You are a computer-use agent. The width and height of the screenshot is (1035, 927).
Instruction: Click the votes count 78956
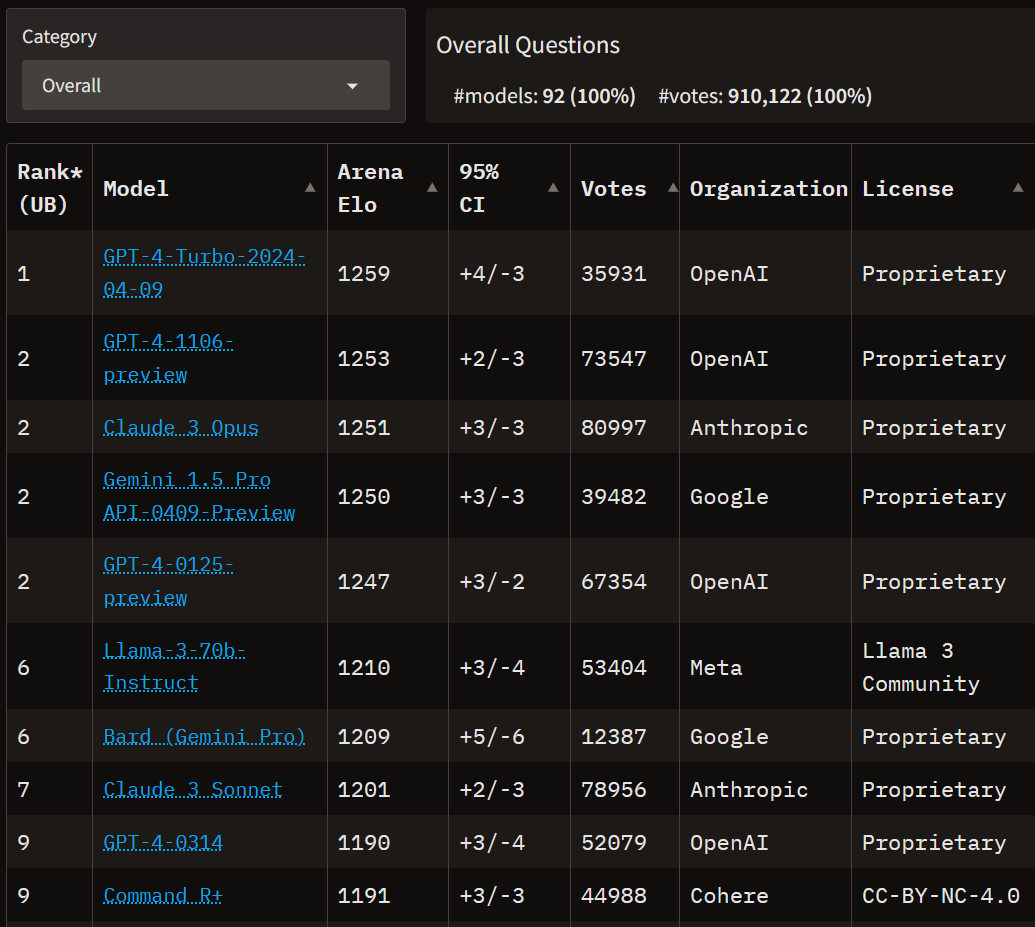(614, 790)
